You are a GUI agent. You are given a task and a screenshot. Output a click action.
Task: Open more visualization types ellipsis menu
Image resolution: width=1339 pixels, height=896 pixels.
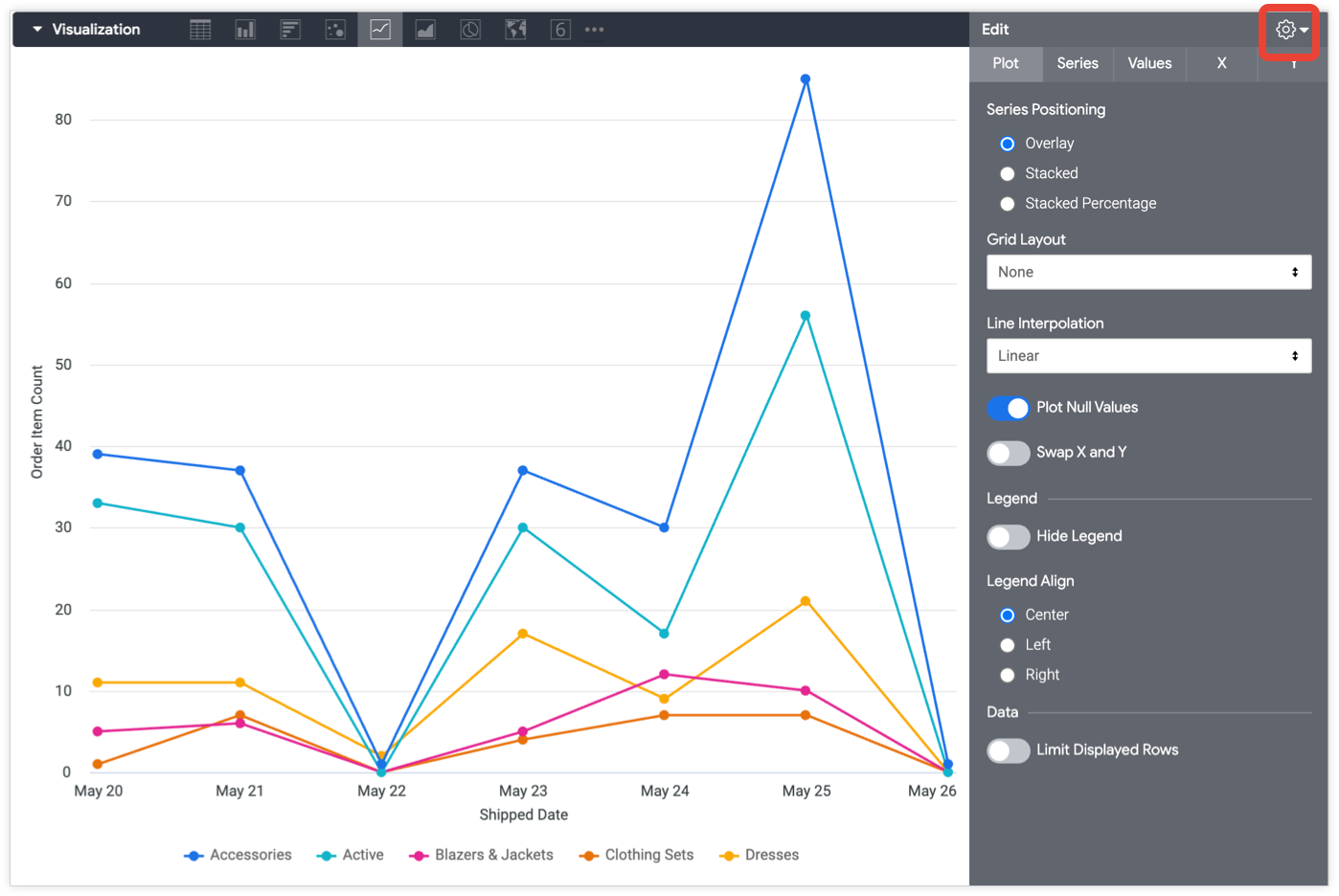(x=595, y=30)
